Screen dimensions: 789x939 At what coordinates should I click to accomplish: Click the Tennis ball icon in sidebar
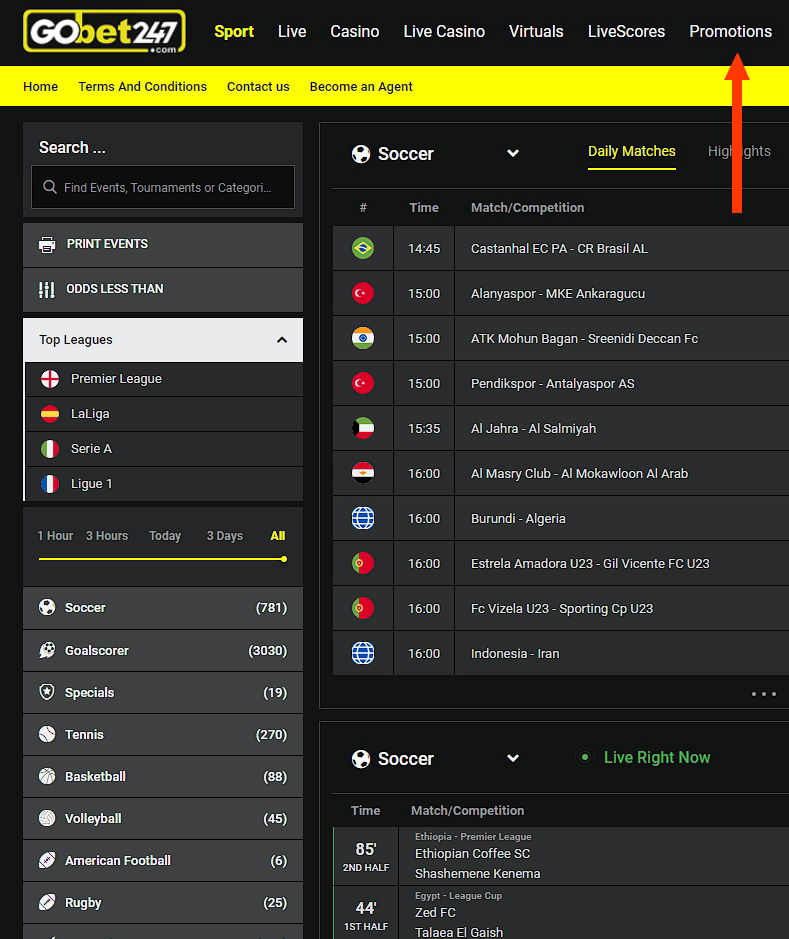tap(47, 735)
